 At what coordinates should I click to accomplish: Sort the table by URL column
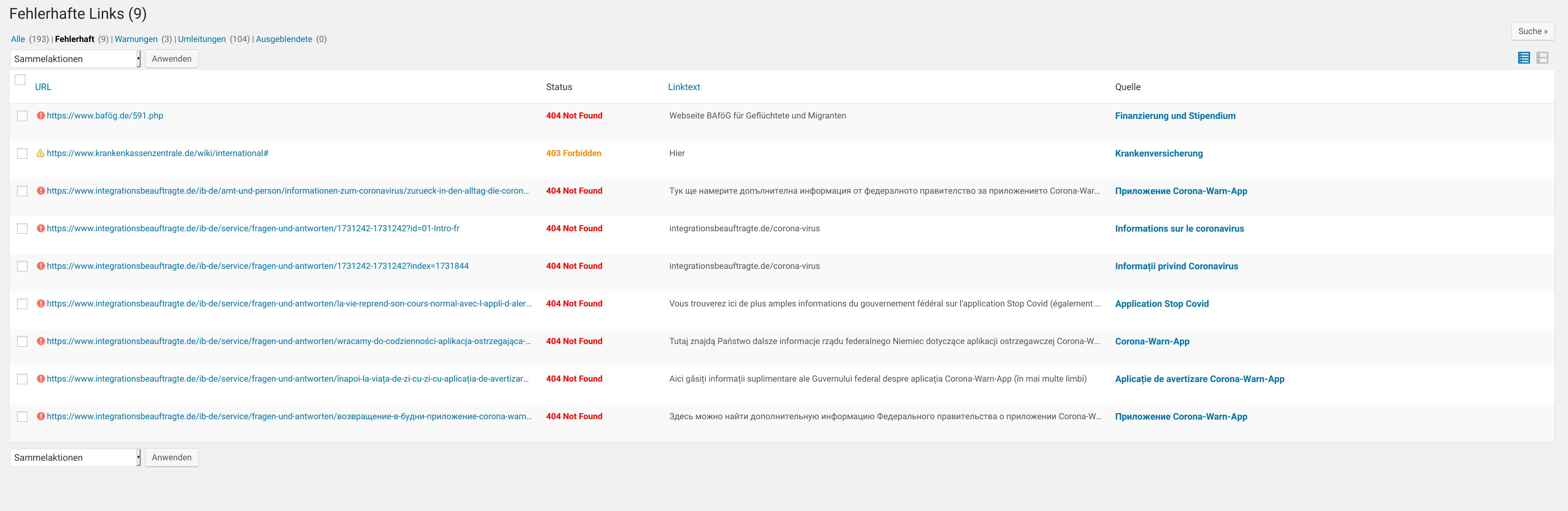tap(43, 87)
